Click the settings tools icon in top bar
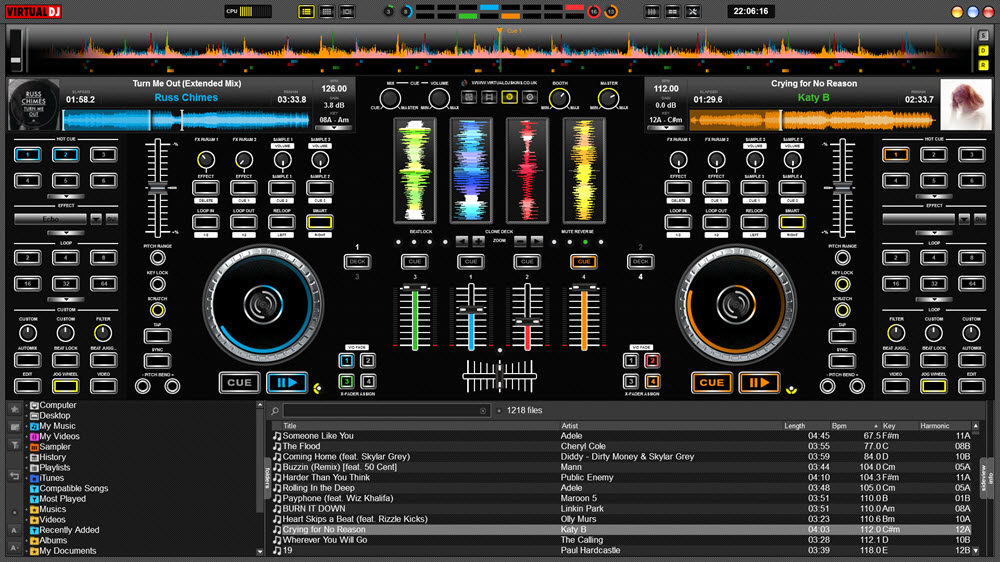This screenshot has height=562, width=1000. point(693,11)
